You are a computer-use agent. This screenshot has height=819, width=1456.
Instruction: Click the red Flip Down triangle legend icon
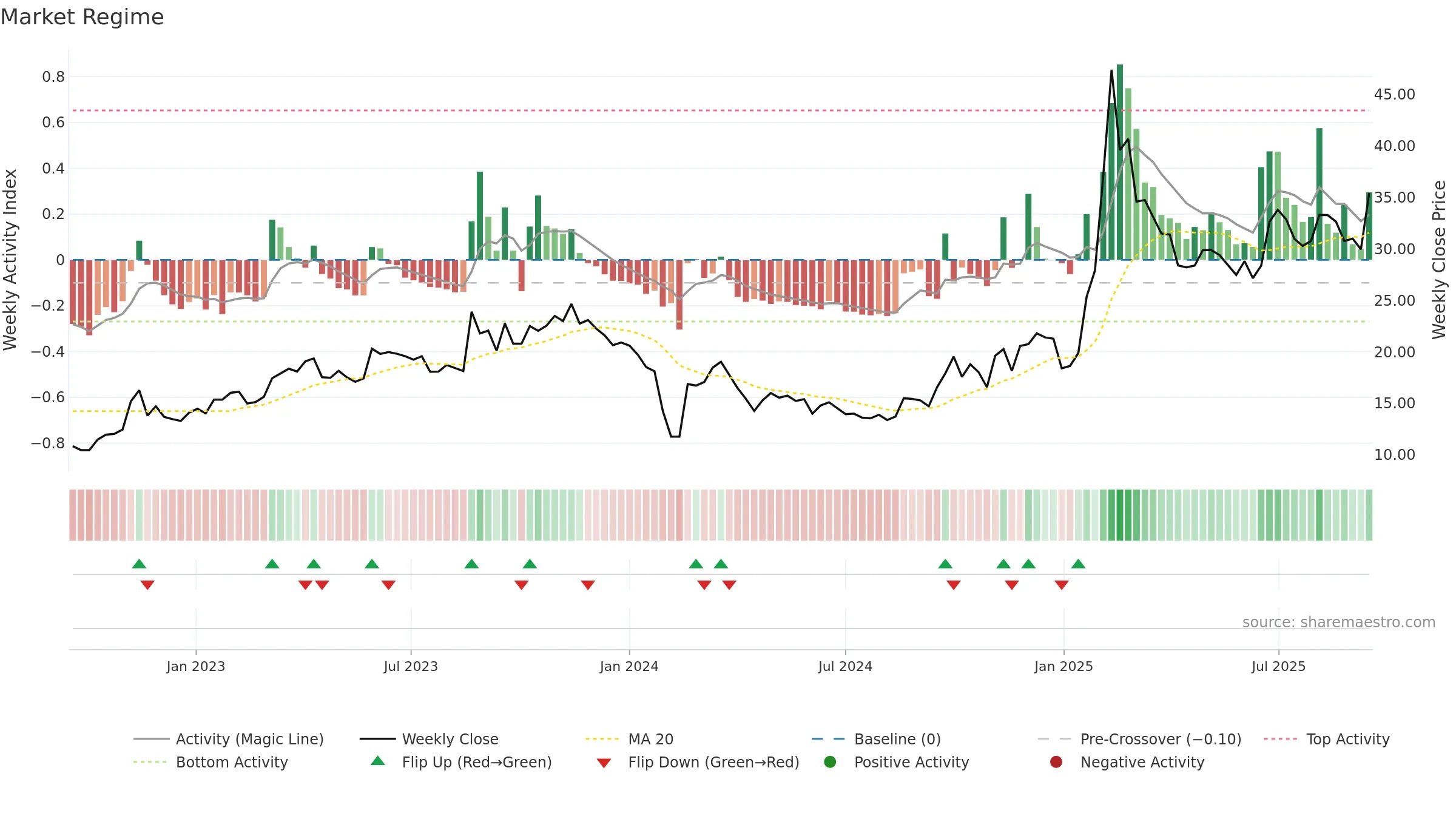[604, 763]
